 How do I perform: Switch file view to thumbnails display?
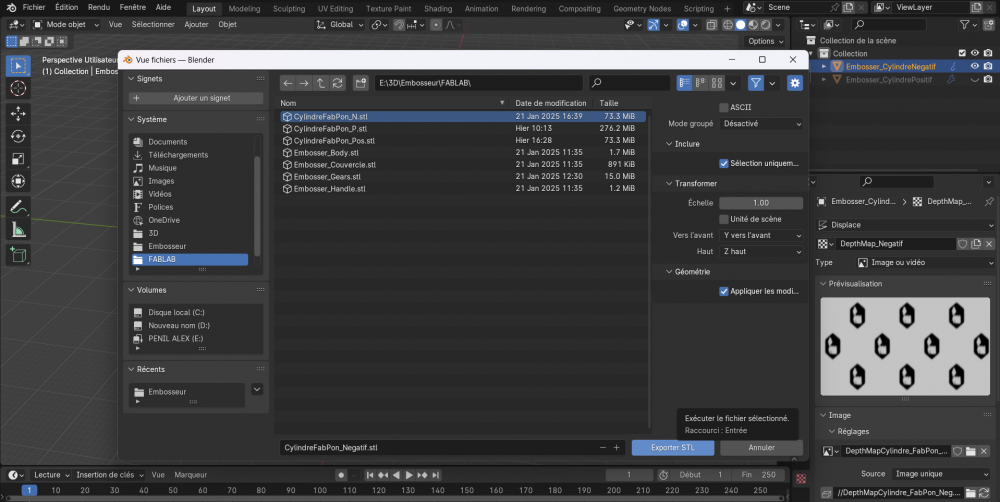tap(717, 83)
